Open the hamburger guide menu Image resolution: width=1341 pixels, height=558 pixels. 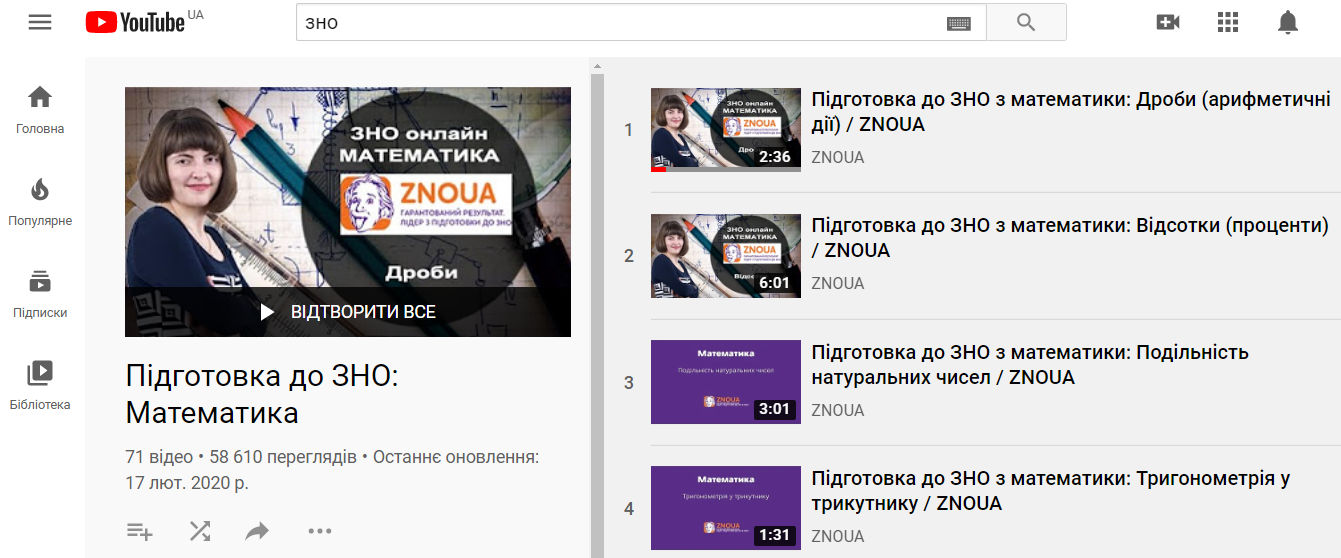tap(40, 22)
